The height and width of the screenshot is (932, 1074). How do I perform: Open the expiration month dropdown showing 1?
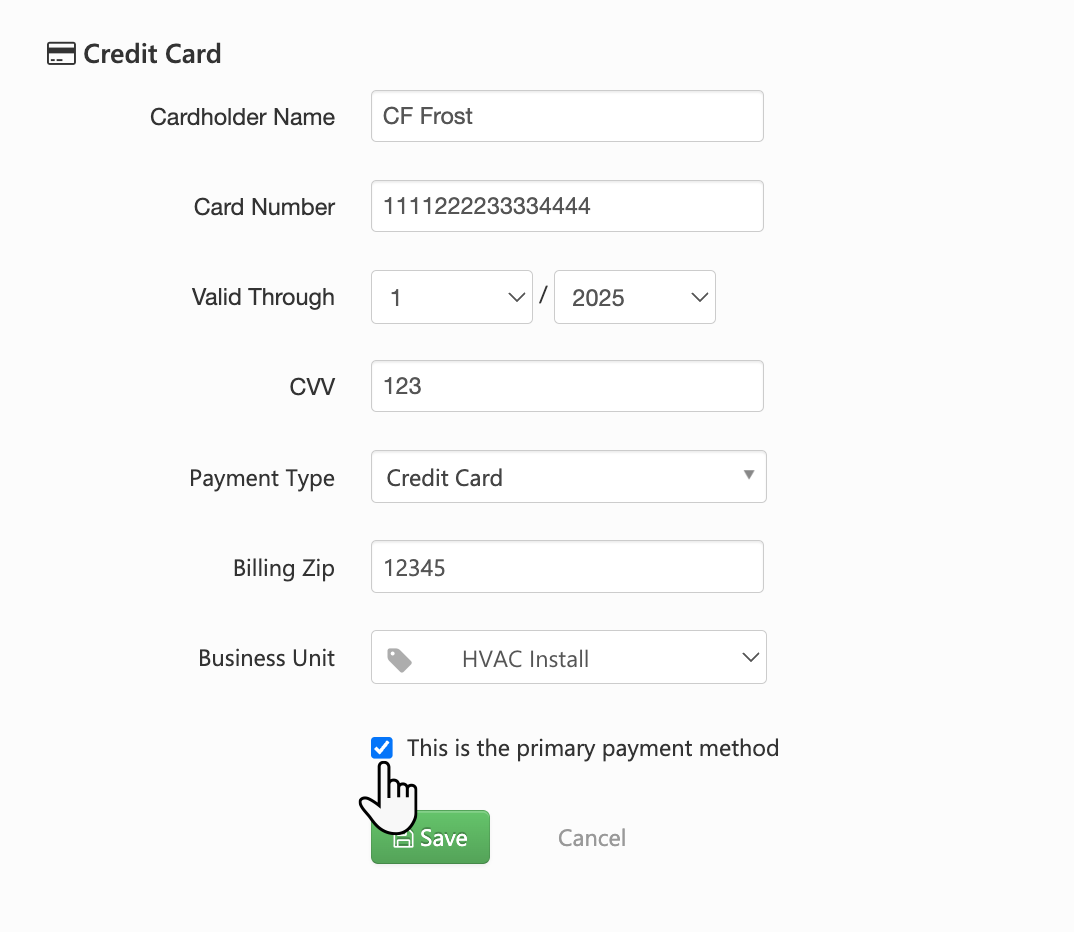click(451, 297)
